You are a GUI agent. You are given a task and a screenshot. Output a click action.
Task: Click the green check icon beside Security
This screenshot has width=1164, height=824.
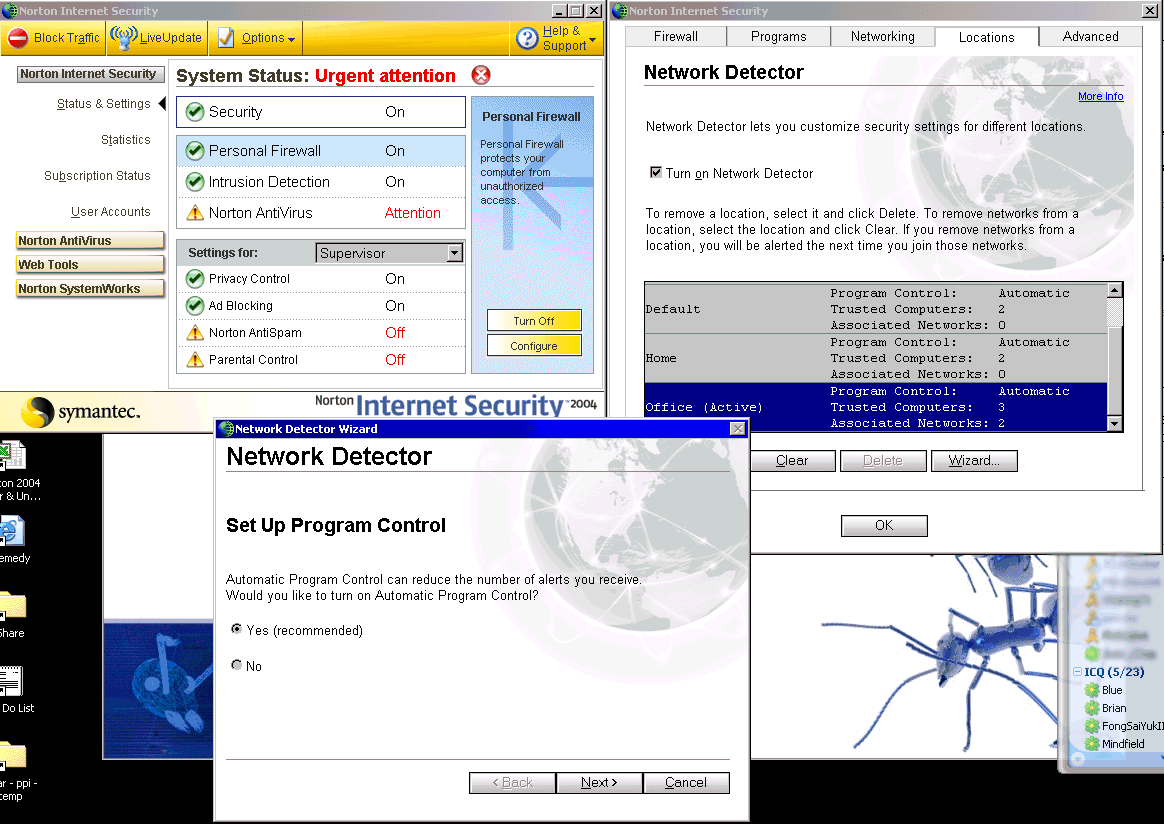click(194, 112)
